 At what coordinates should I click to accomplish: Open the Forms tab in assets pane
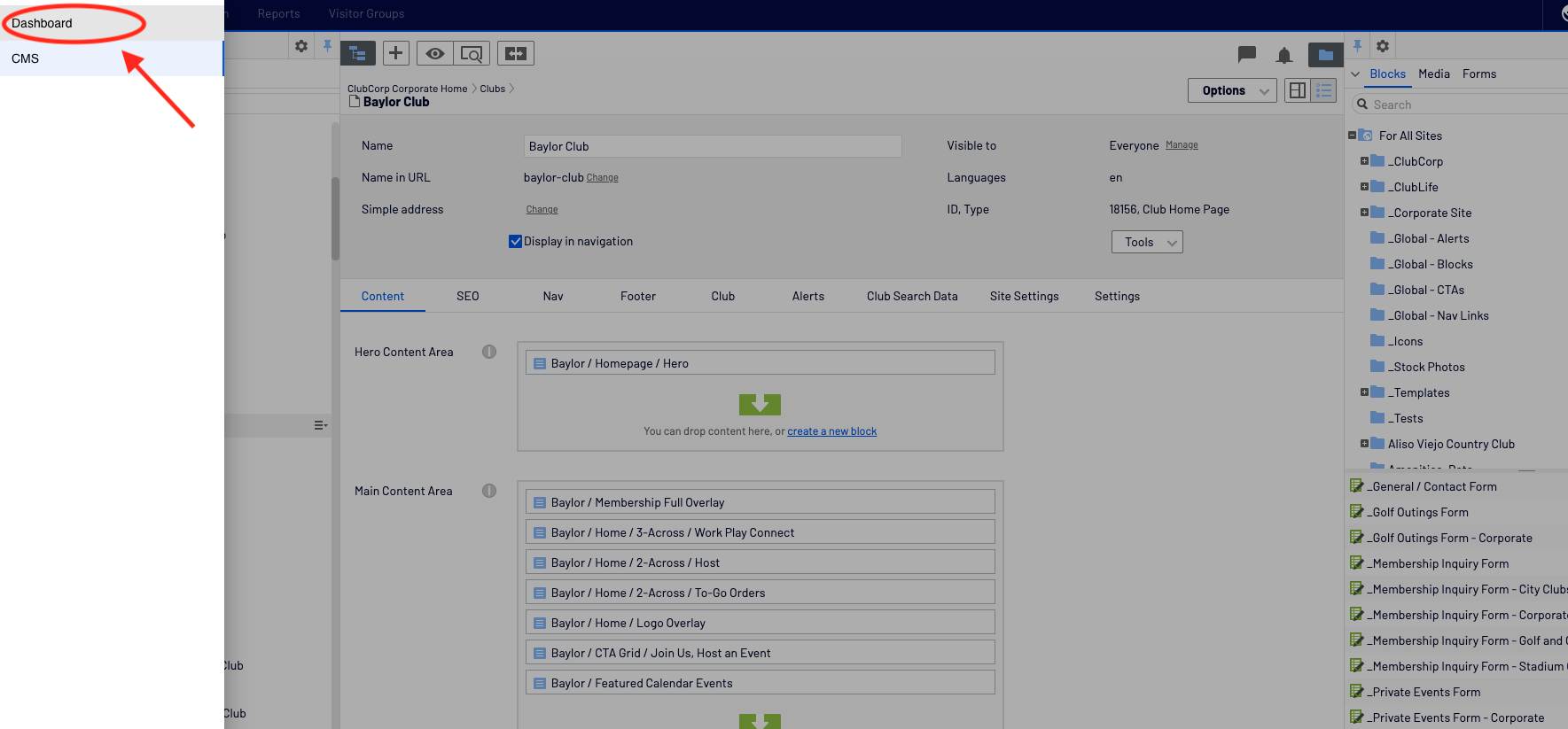click(x=1479, y=74)
